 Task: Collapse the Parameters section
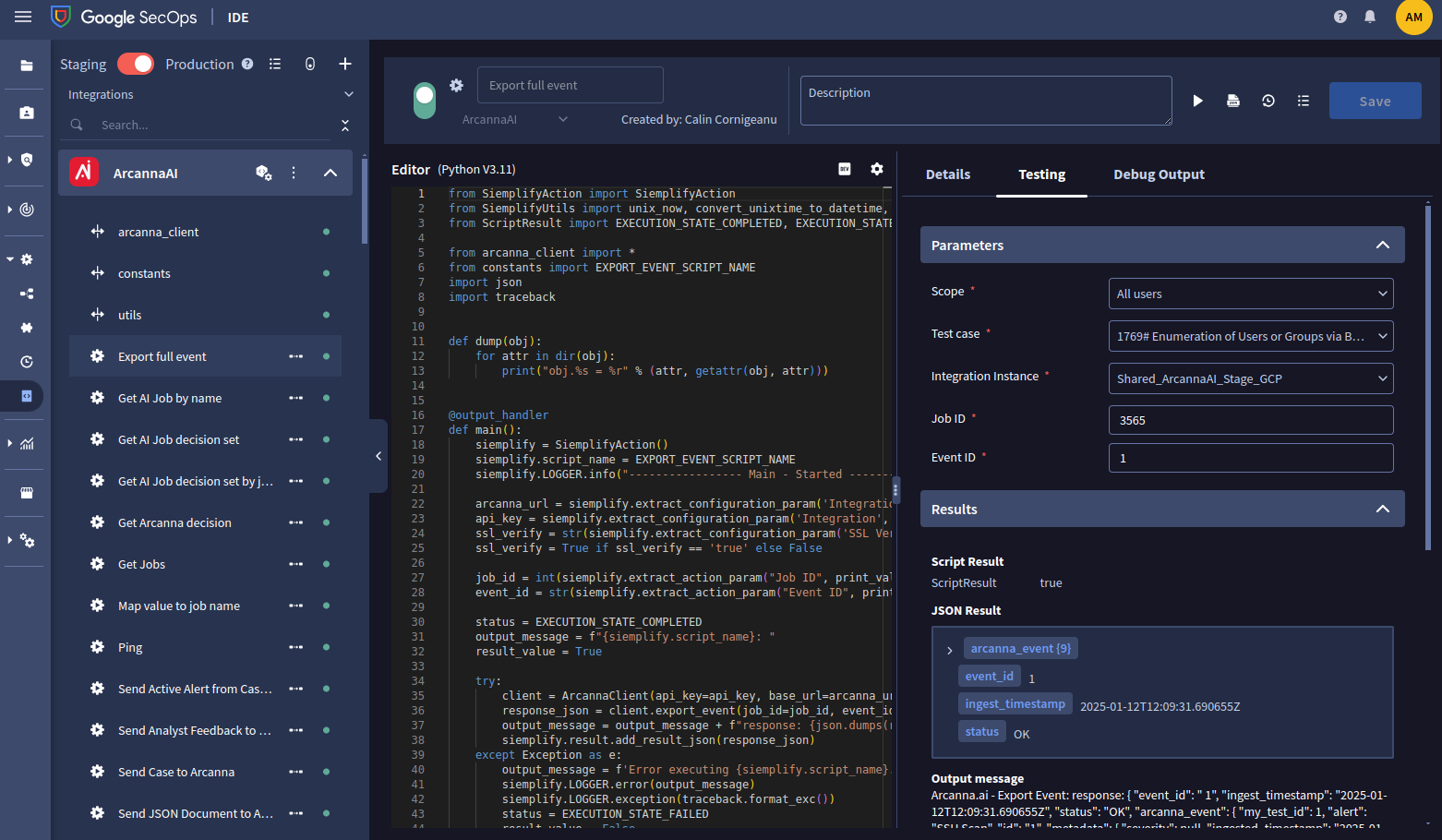[x=1383, y=245]
